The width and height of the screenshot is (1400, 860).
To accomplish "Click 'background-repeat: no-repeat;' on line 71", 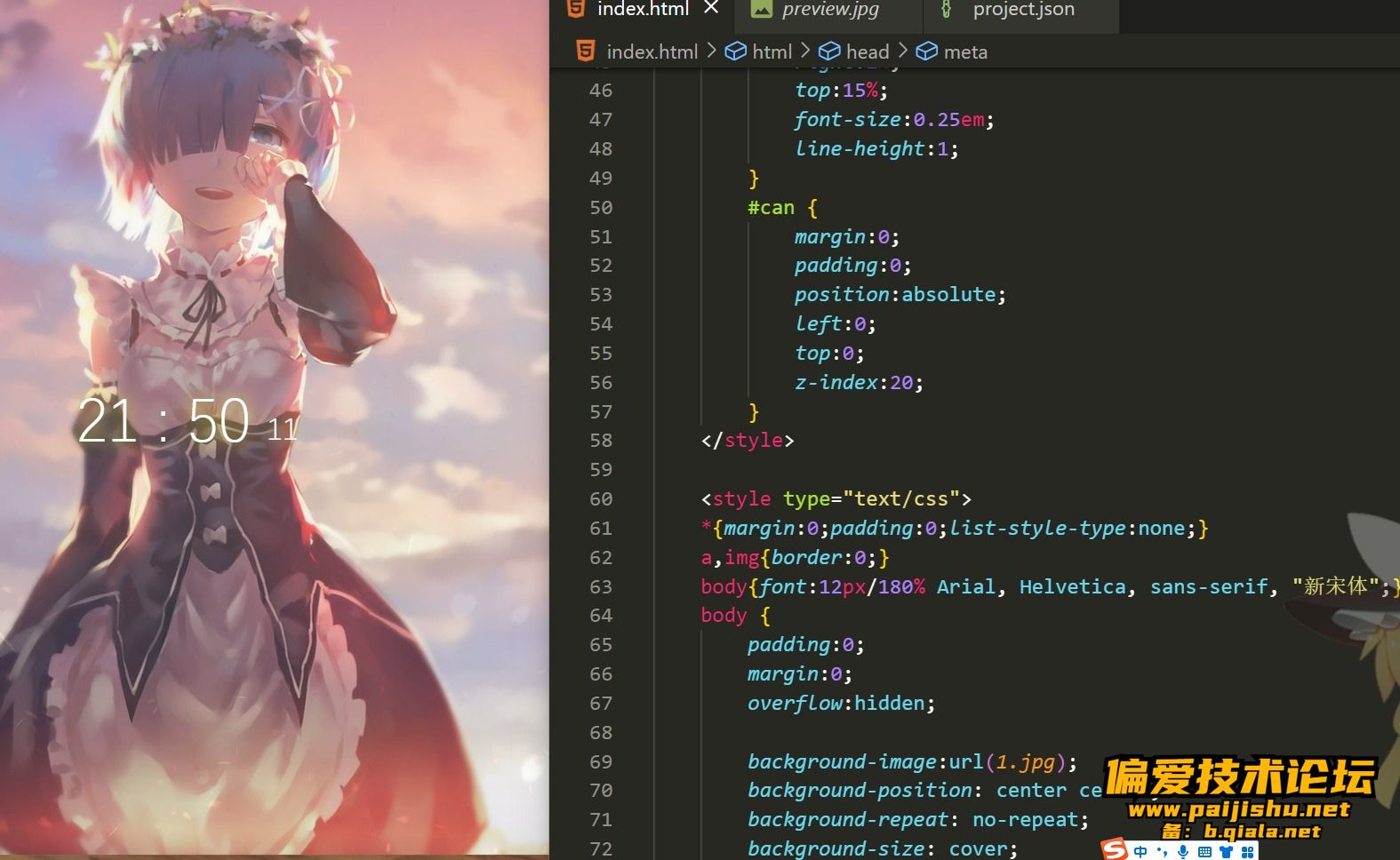I will (918, 819).
